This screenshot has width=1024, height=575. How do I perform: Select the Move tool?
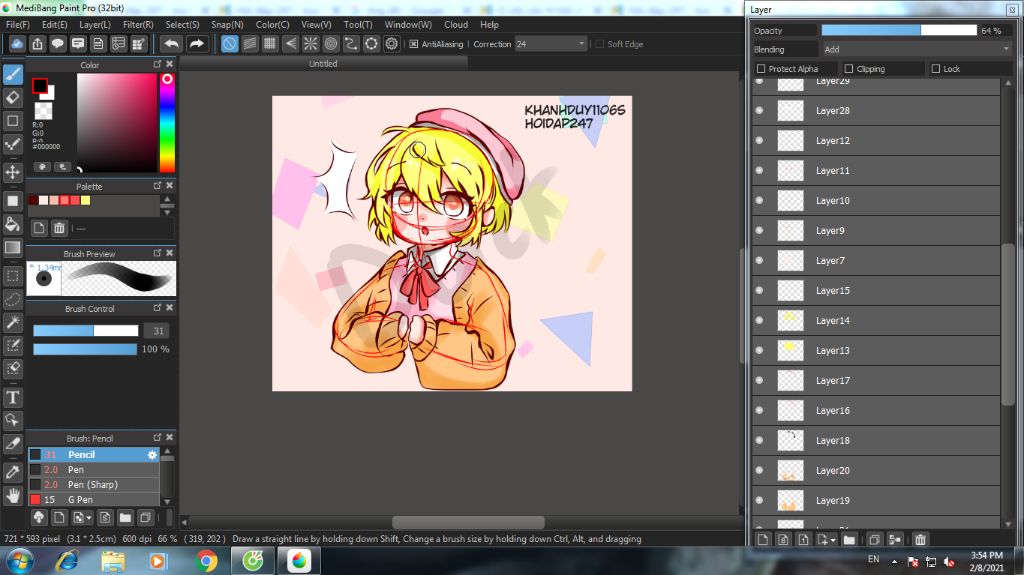[13, 172]
